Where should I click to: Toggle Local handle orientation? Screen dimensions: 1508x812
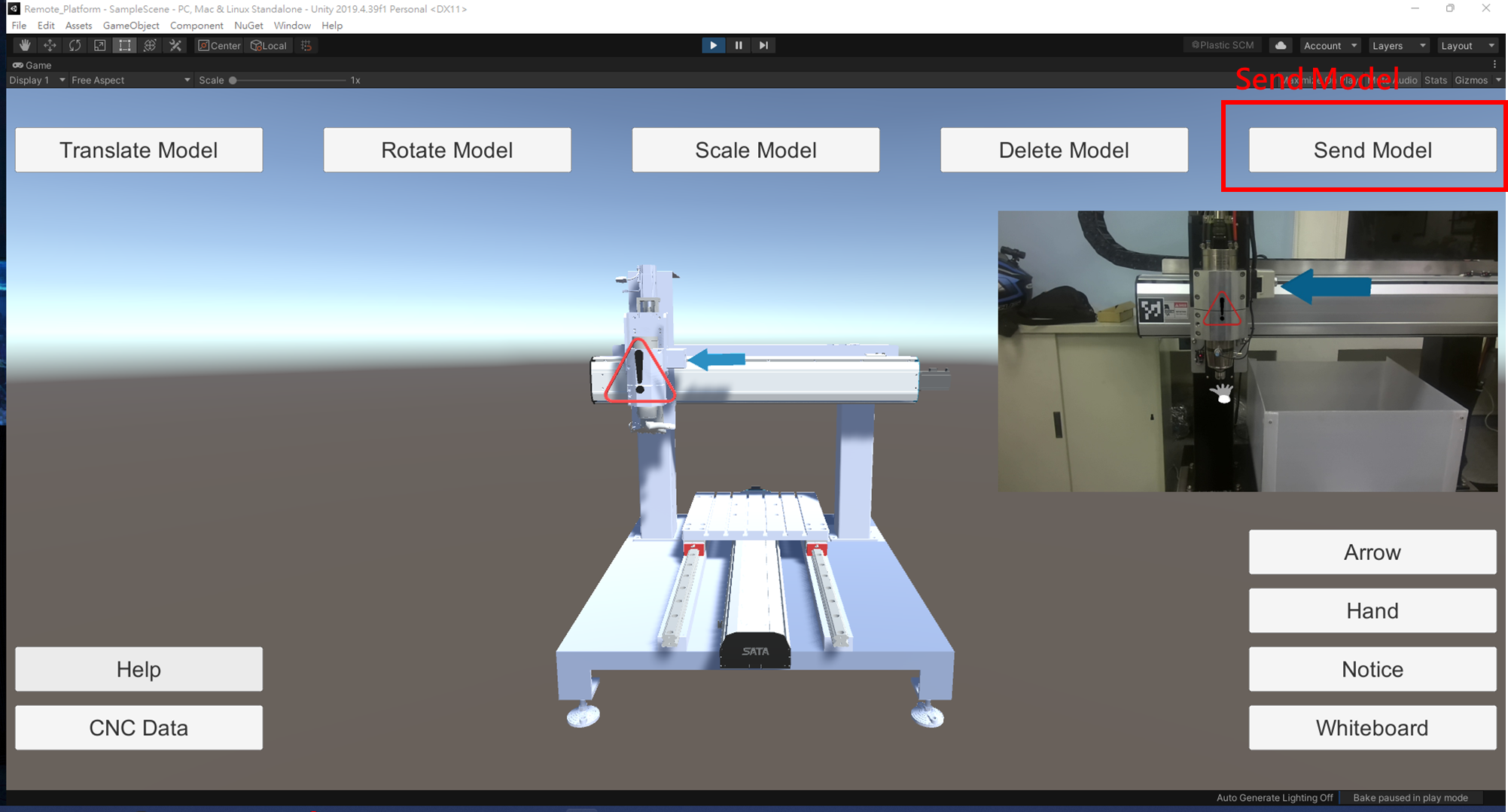click(269, 45)
